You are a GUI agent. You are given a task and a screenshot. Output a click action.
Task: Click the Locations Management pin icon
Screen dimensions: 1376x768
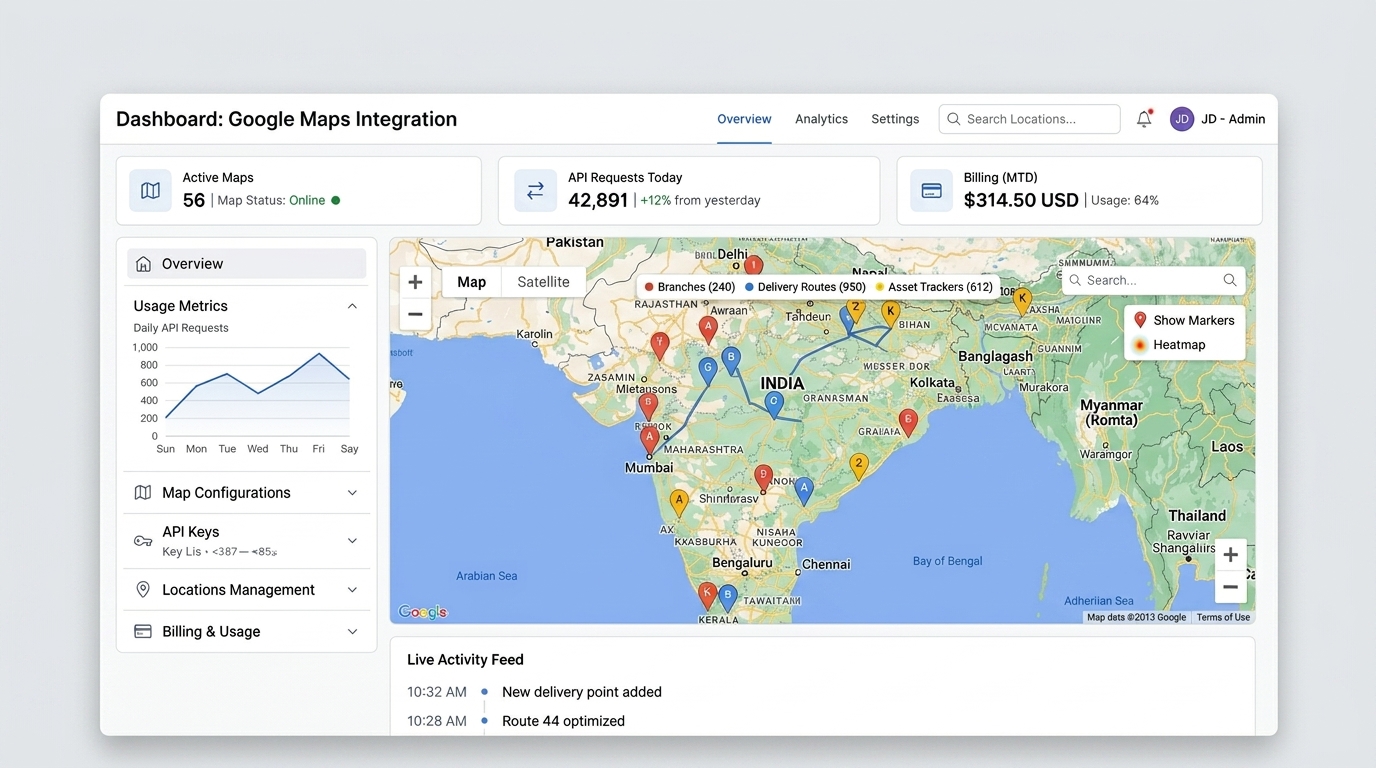[143, 590]
